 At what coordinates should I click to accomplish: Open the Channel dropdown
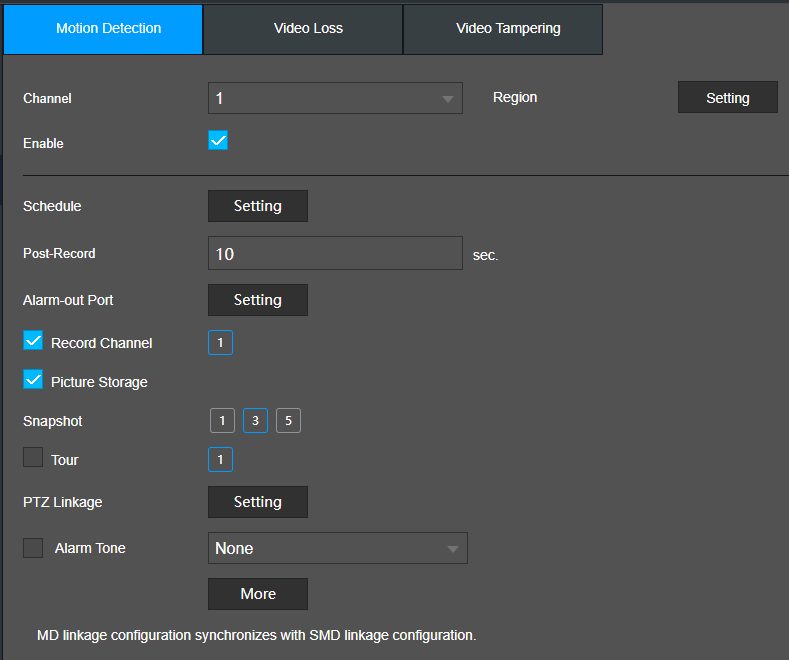(x=335, y=98)
